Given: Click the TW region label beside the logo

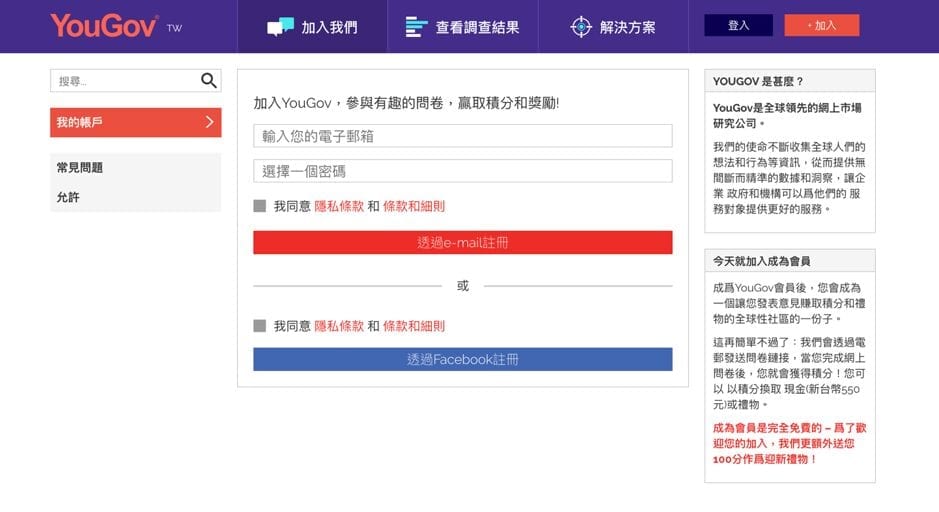Looking at the screenshot, I should pyautogui.click(x=174, y=28).
